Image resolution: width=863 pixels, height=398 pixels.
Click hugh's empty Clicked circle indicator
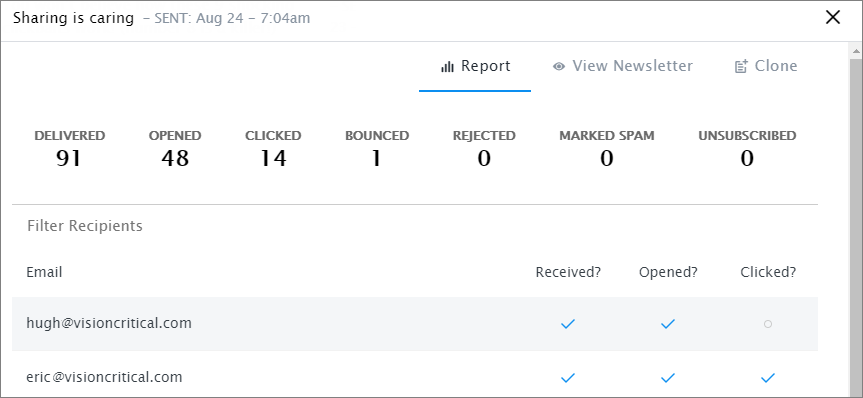(x=768, y=324)
